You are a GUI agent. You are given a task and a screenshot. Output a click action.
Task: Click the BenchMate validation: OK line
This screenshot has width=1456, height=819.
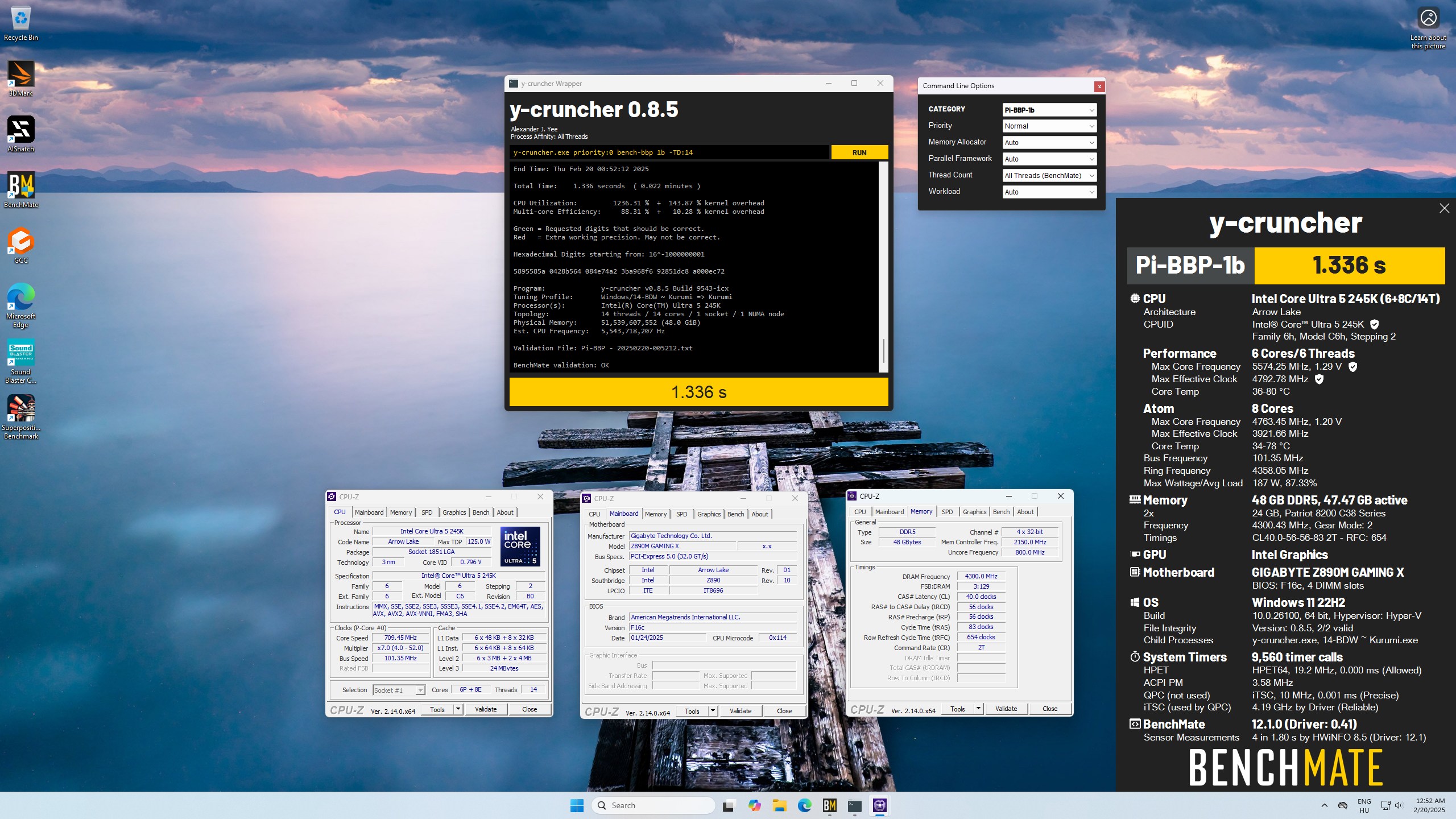[561, 365]
